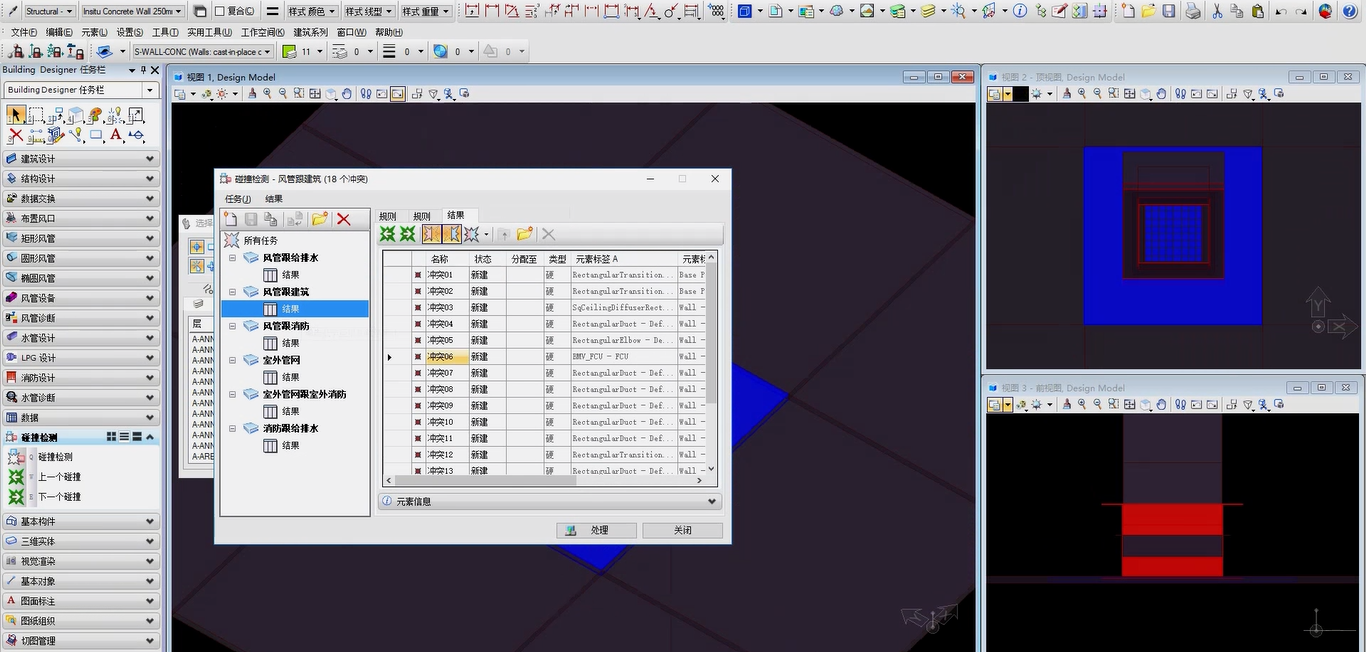
Task: Click the print icon in top toolbar
Action: (1193, 11)
